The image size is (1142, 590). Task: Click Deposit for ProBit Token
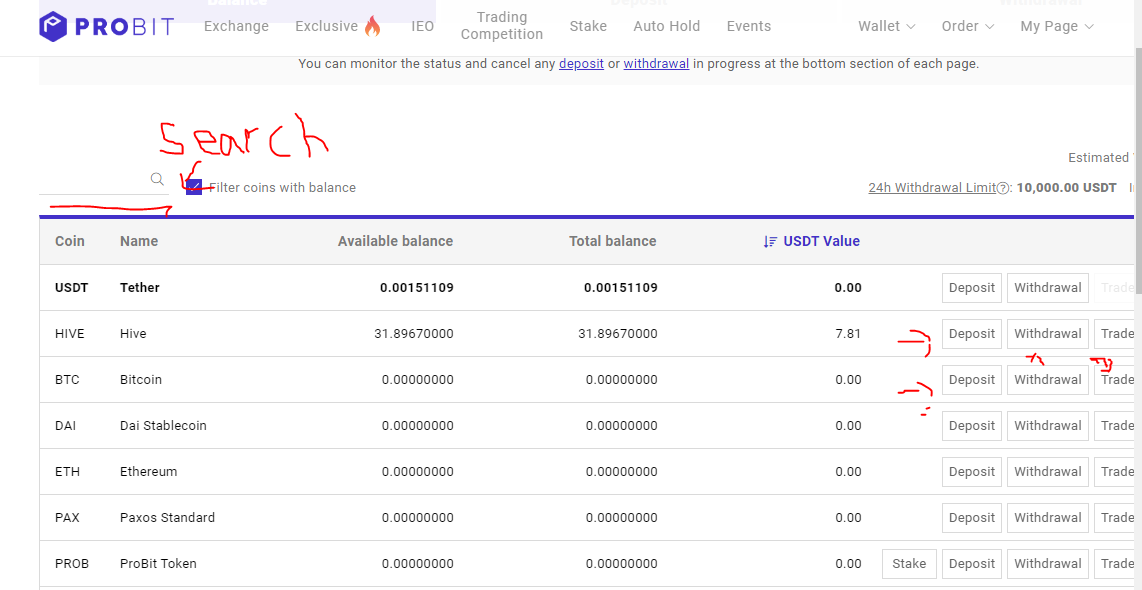click(x=972, y=563)
